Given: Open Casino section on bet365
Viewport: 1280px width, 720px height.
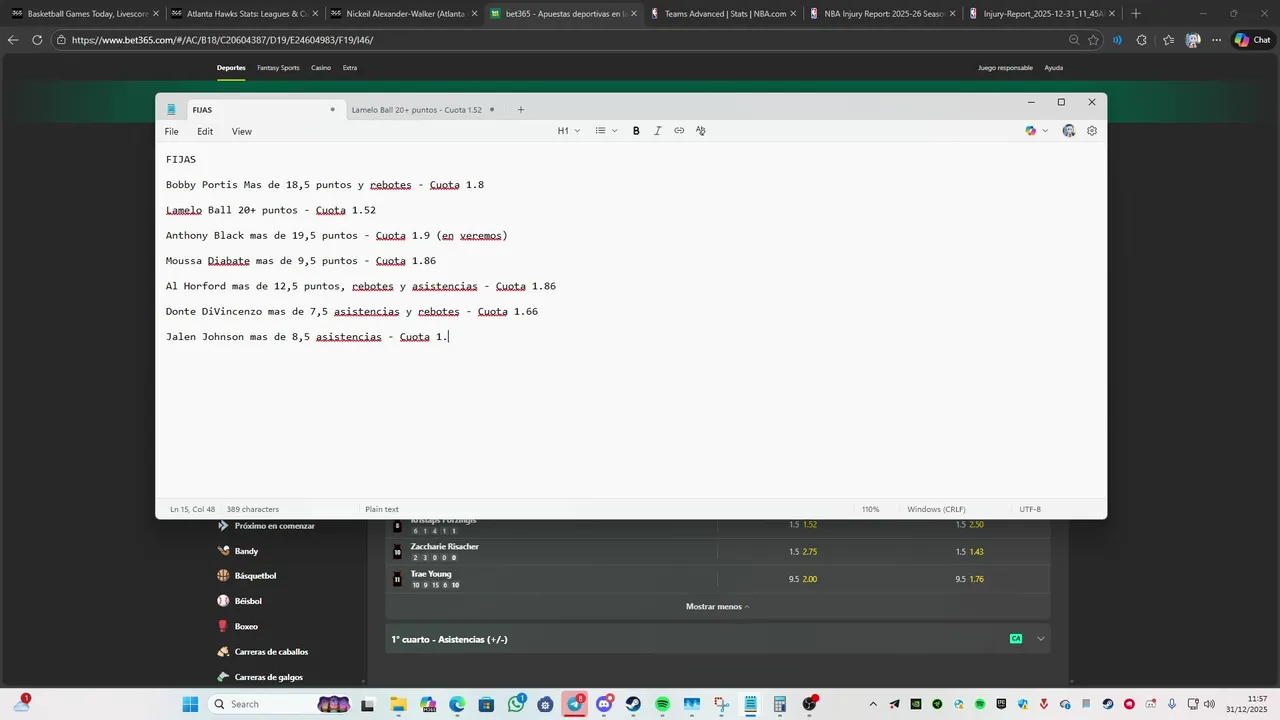Looking at the screenshot, I should [x=321, y=68].
